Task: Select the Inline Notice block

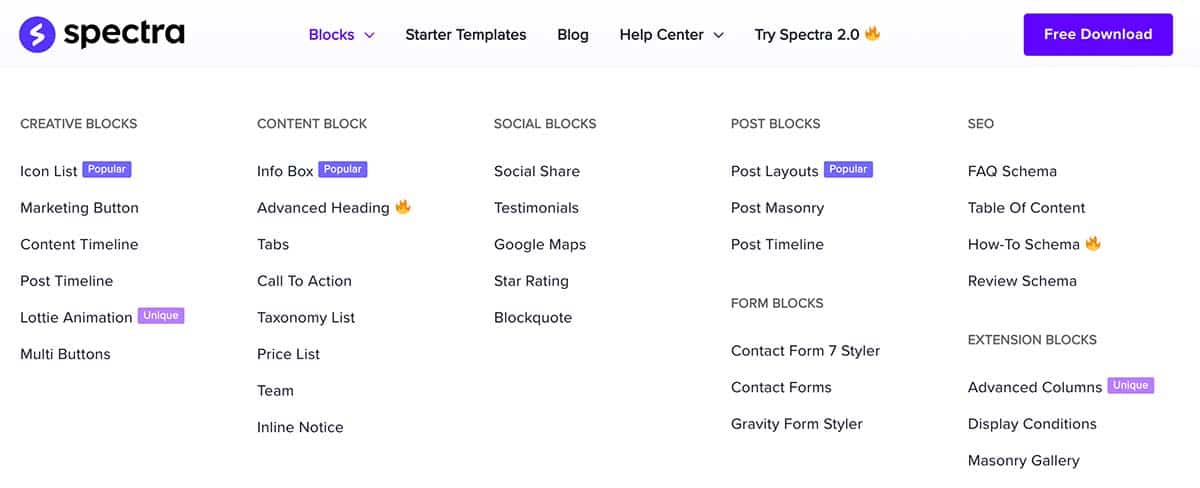Action: (300, 427)
